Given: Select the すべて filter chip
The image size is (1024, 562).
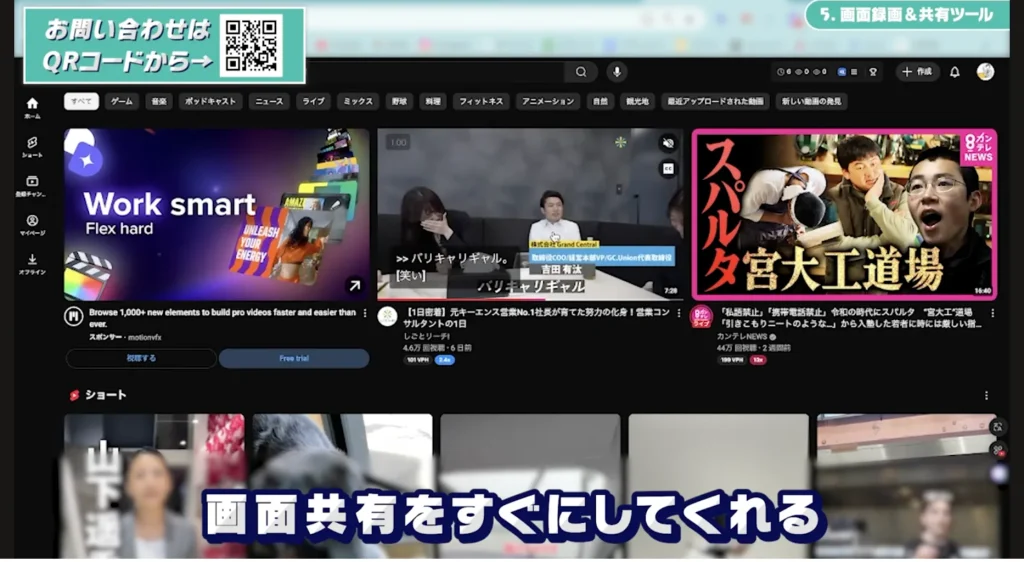Looking at the screenshot, I should coord(81,101).
